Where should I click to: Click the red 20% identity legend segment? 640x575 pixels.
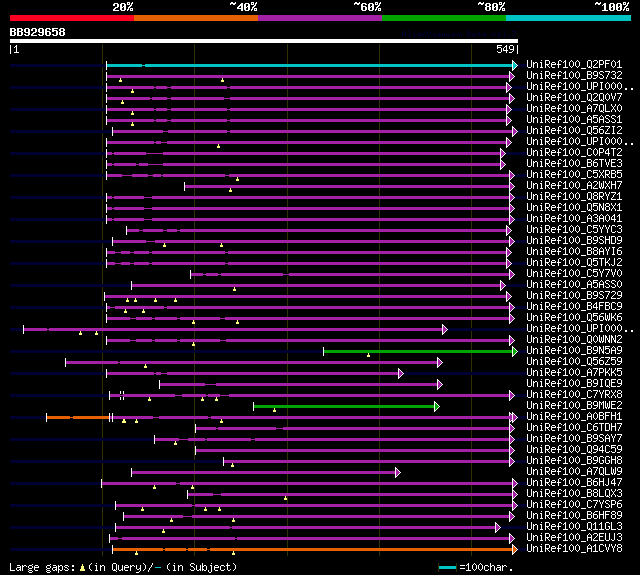point(72,18)
